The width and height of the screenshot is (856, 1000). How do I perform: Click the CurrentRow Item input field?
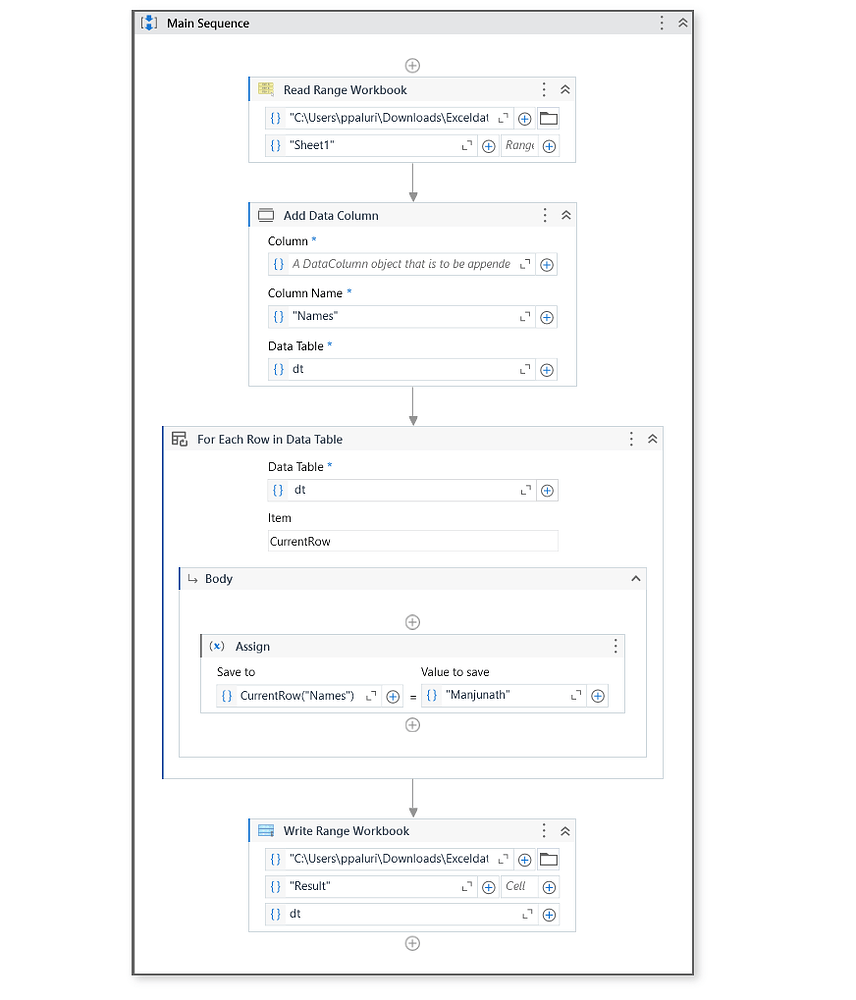(x=410, y=541)
